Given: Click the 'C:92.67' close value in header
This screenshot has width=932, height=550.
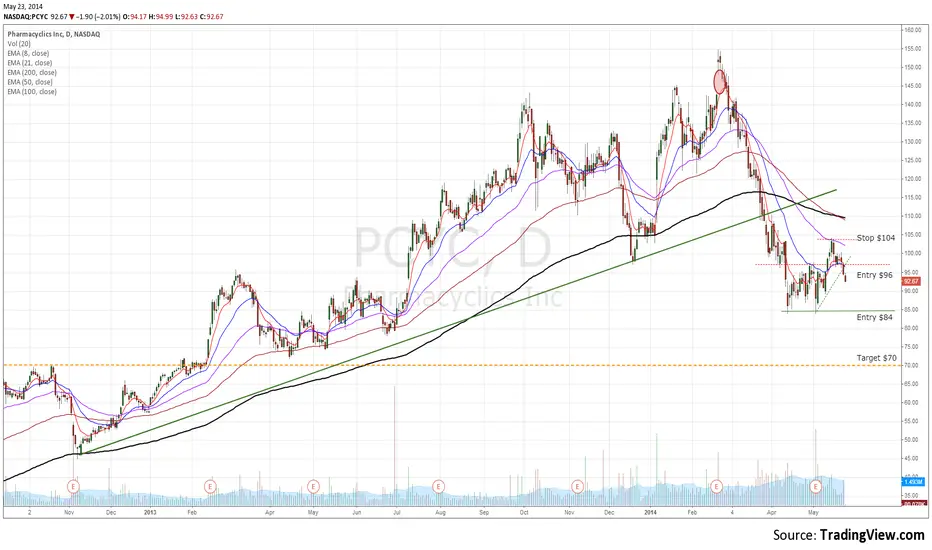Looking at the screenshot, I should pyautogui.click(x=212, y=17).
